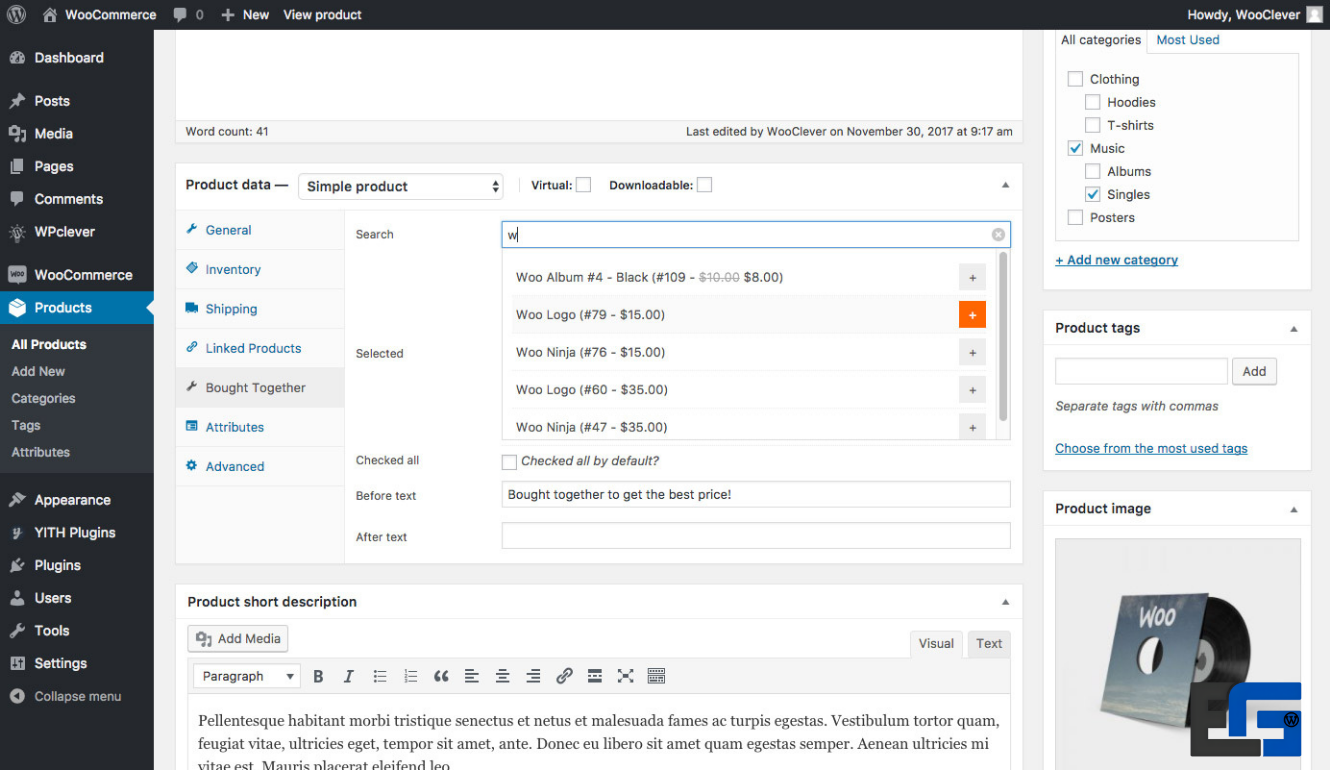Open the WordPress logo menu

pyautogui.click(x=16, y=14)
